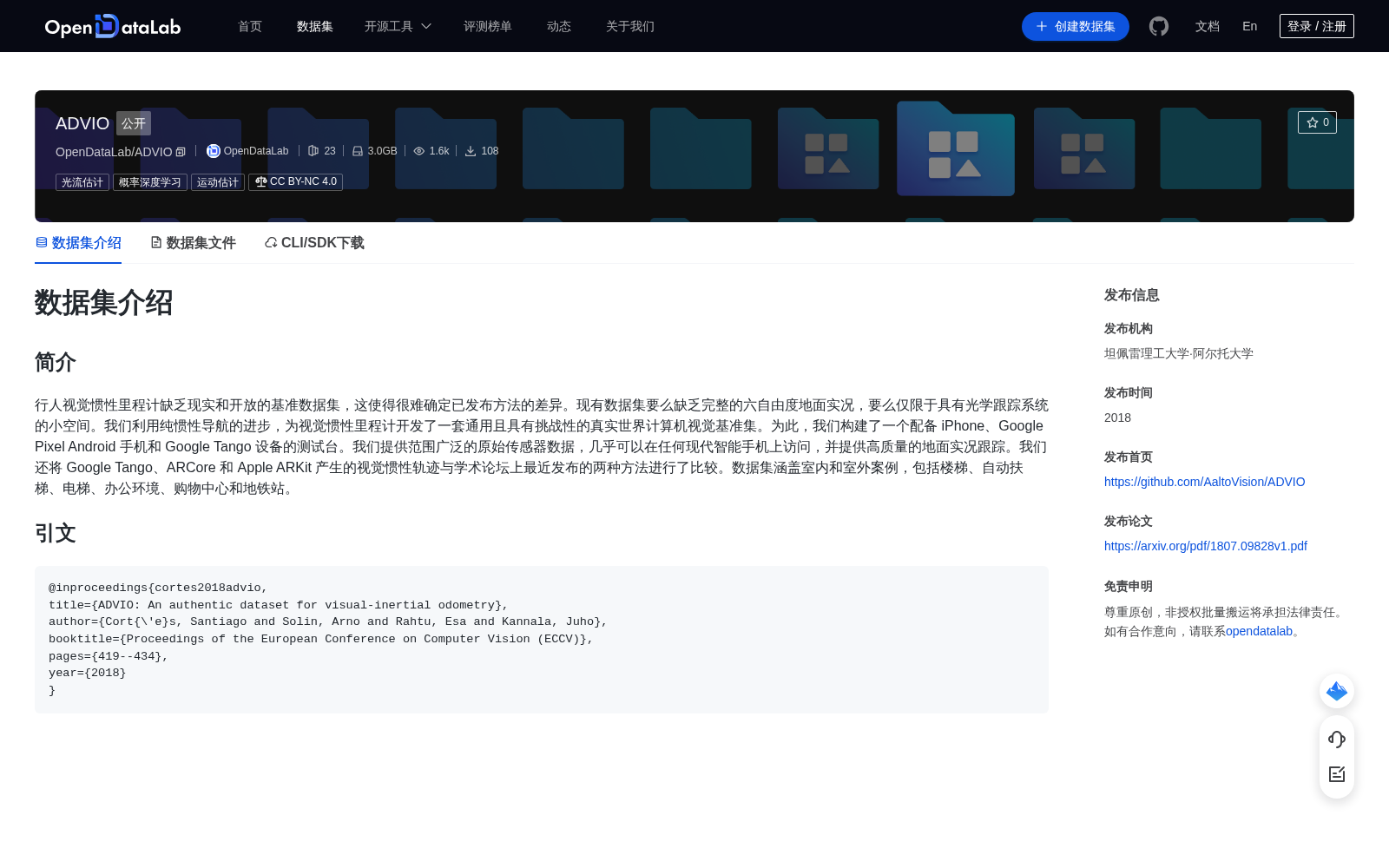Click the 登录 / 注册 button
The width and height of the screenshot is (1389, 868).
click(1317, 26)
